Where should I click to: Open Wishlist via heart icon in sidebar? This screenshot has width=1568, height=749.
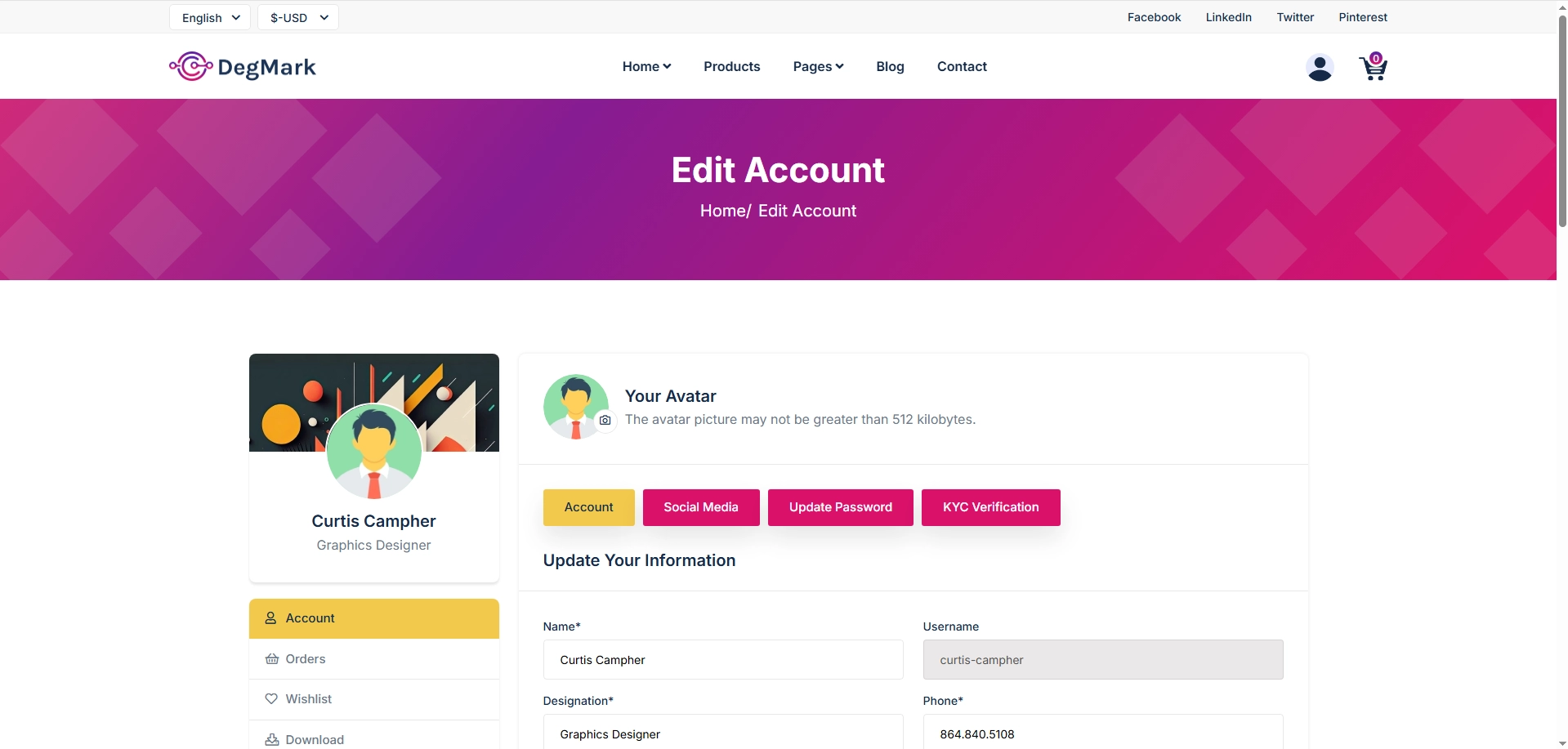pyautogui.click(x=271, y=699)
